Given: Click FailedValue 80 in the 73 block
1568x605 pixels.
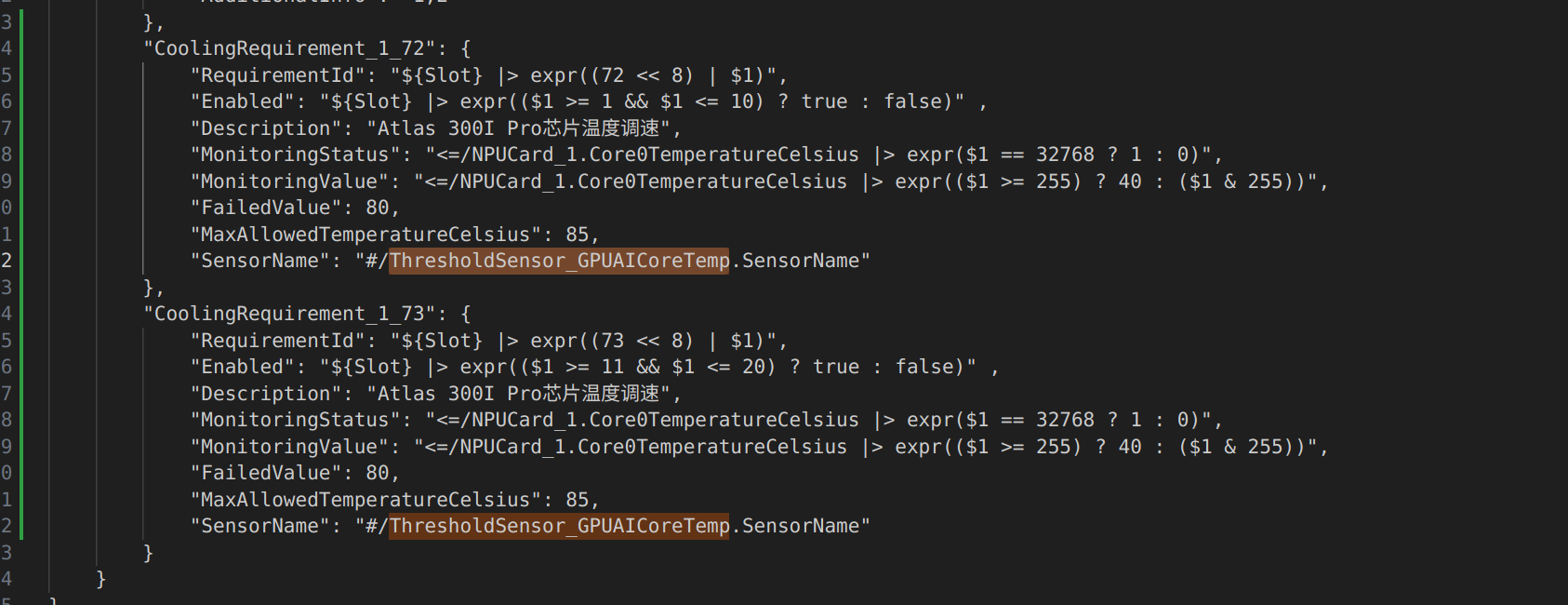Looking at the screenshot, I should (377, 473).
